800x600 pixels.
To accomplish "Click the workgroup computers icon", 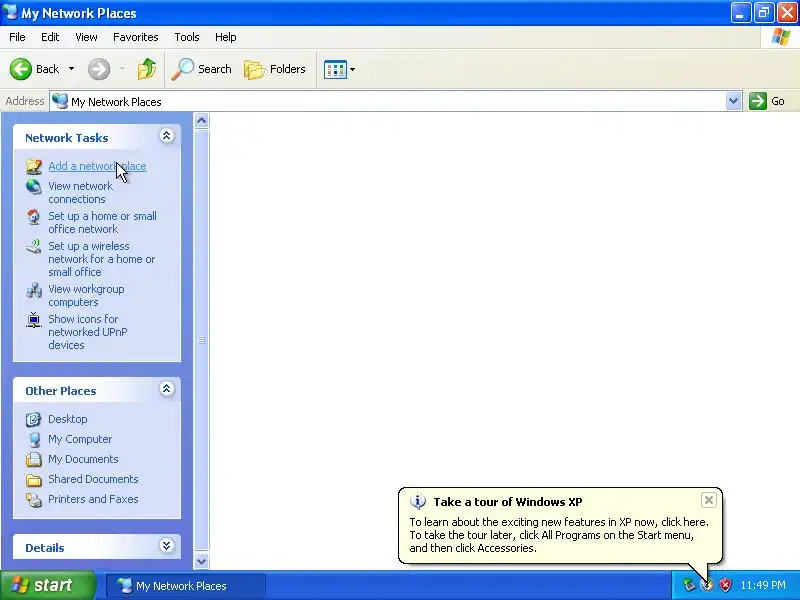I will 34,290.
